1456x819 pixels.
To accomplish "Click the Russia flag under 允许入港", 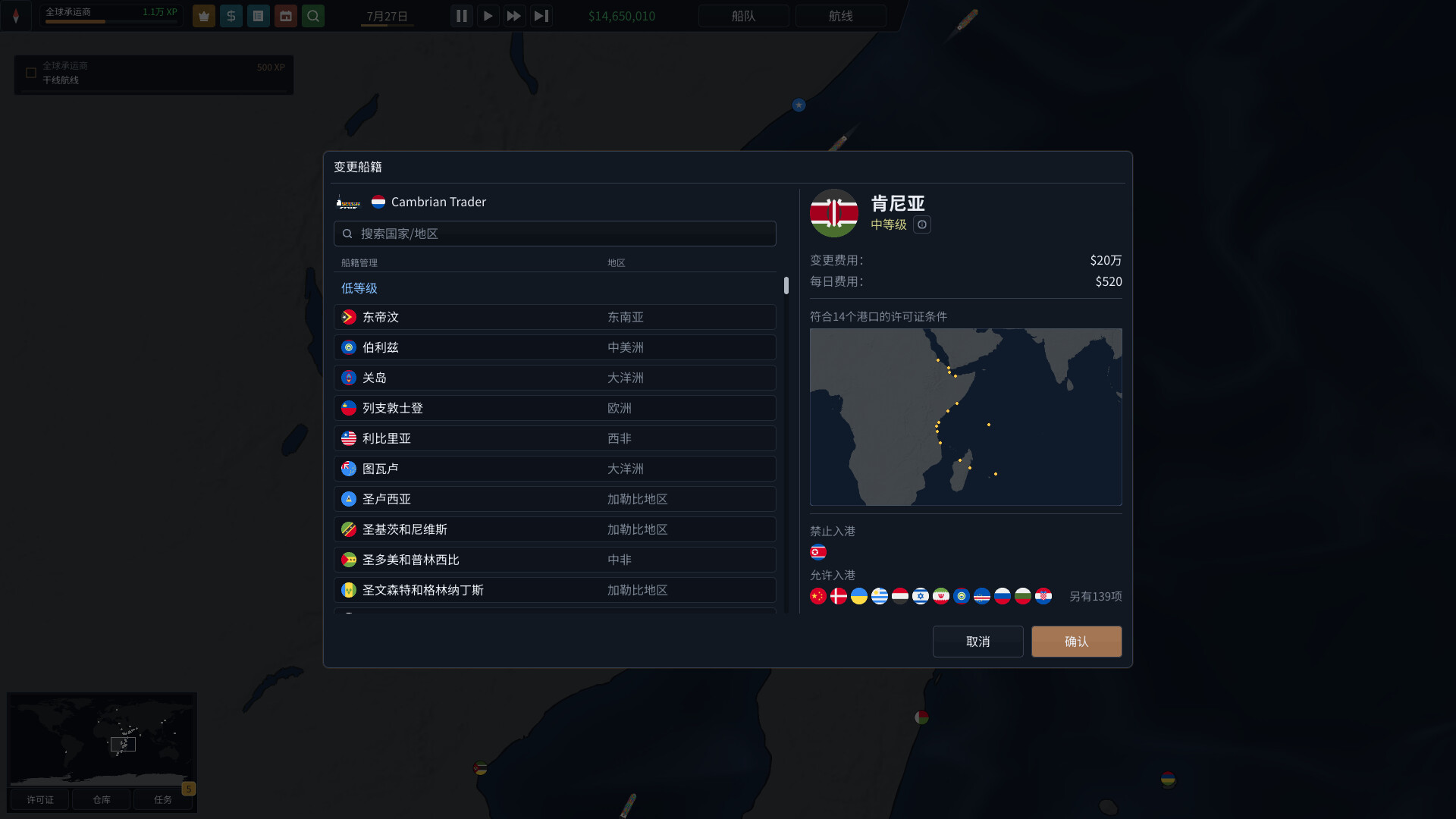I will [1002, 597].
